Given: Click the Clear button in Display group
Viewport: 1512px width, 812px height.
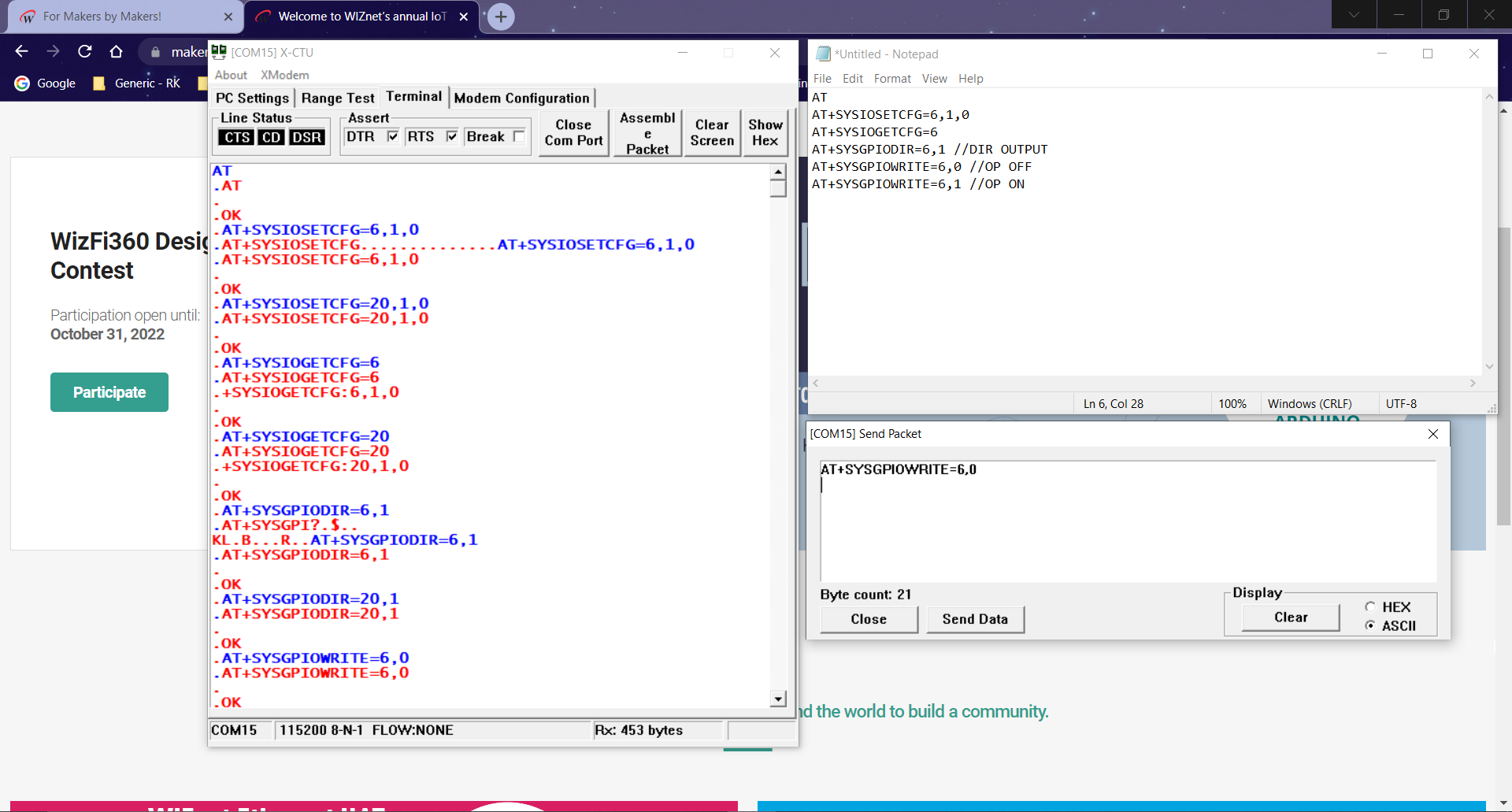Looking at the screenshot, I should tap(1291, 617).
